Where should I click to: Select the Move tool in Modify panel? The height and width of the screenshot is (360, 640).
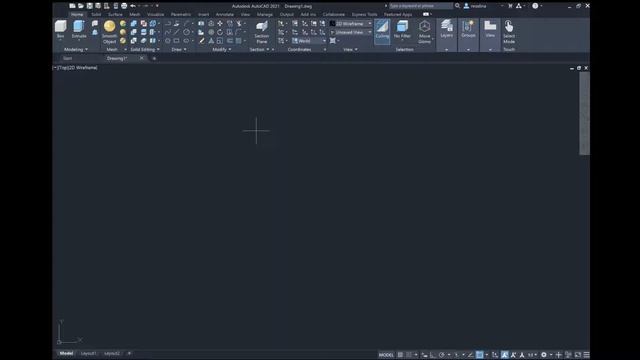tap(220, 23)
